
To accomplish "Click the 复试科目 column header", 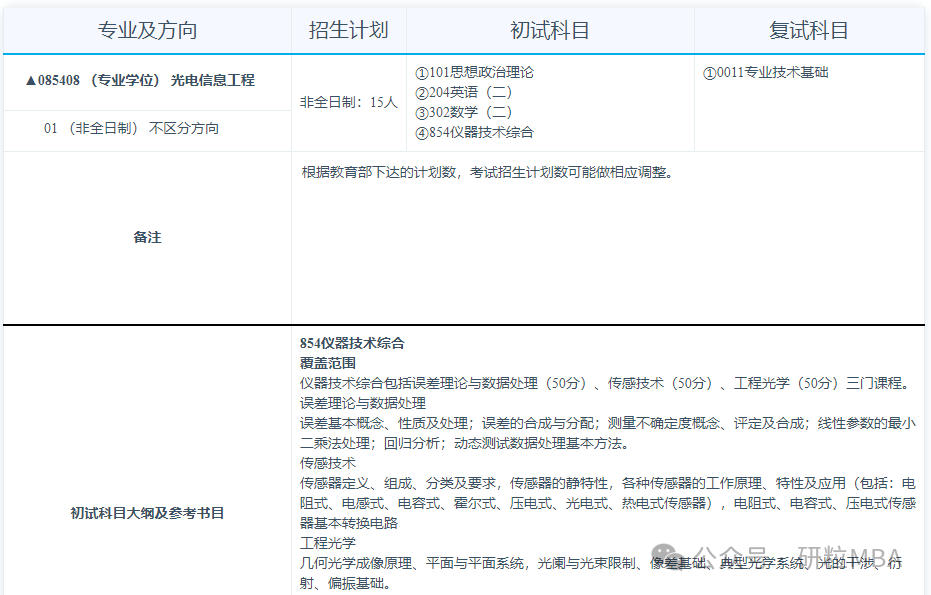I will pyautogui.click(x=809, y=30).
